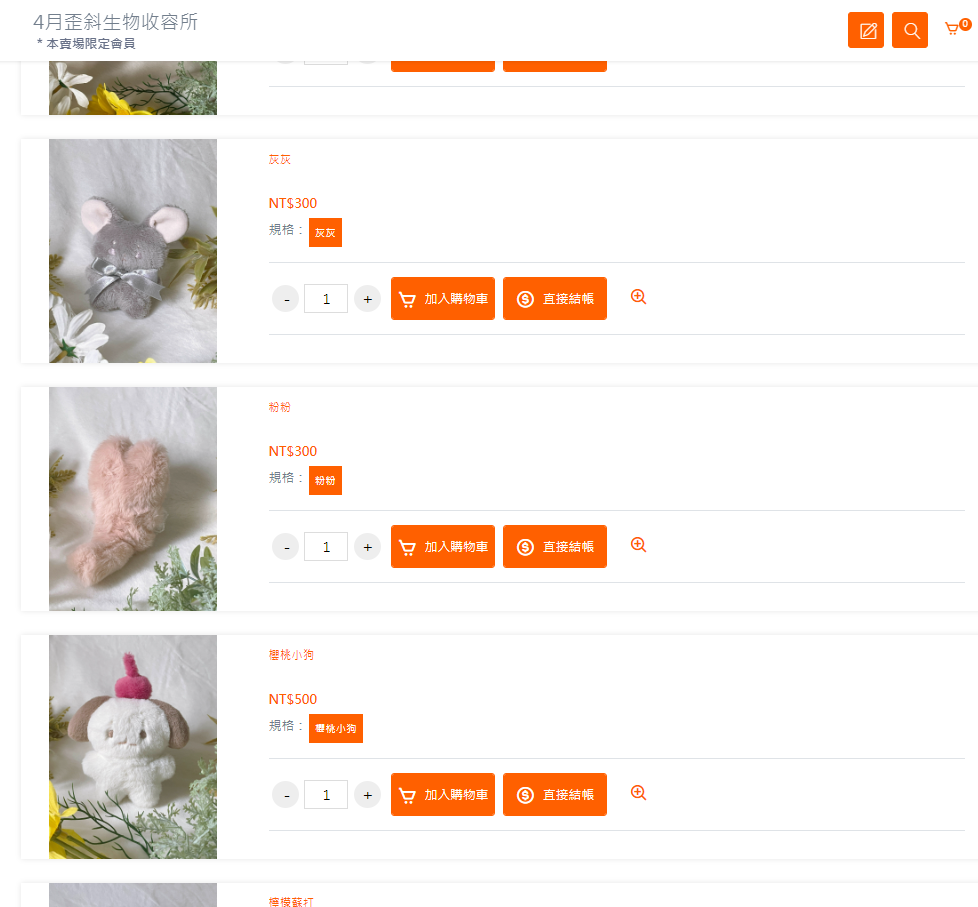Open the search icon in header

click(910, 30)
